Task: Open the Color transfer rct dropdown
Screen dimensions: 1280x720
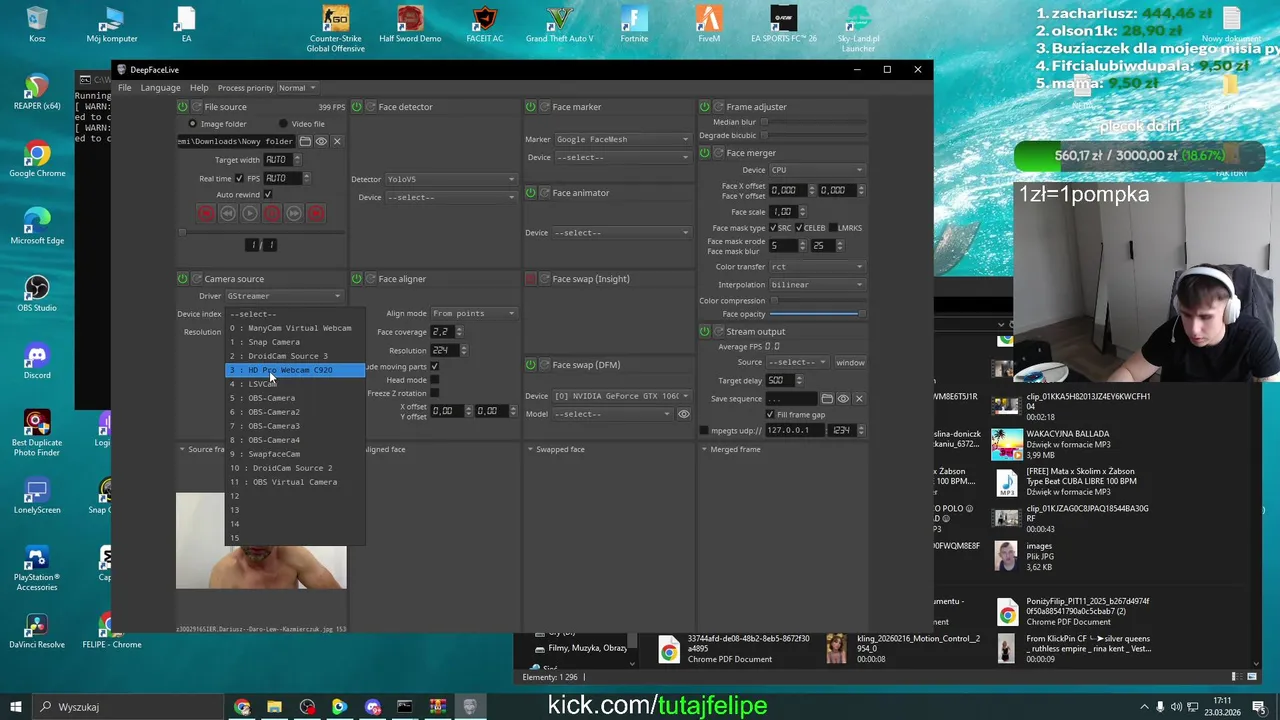Action: [x=817, y=267]
